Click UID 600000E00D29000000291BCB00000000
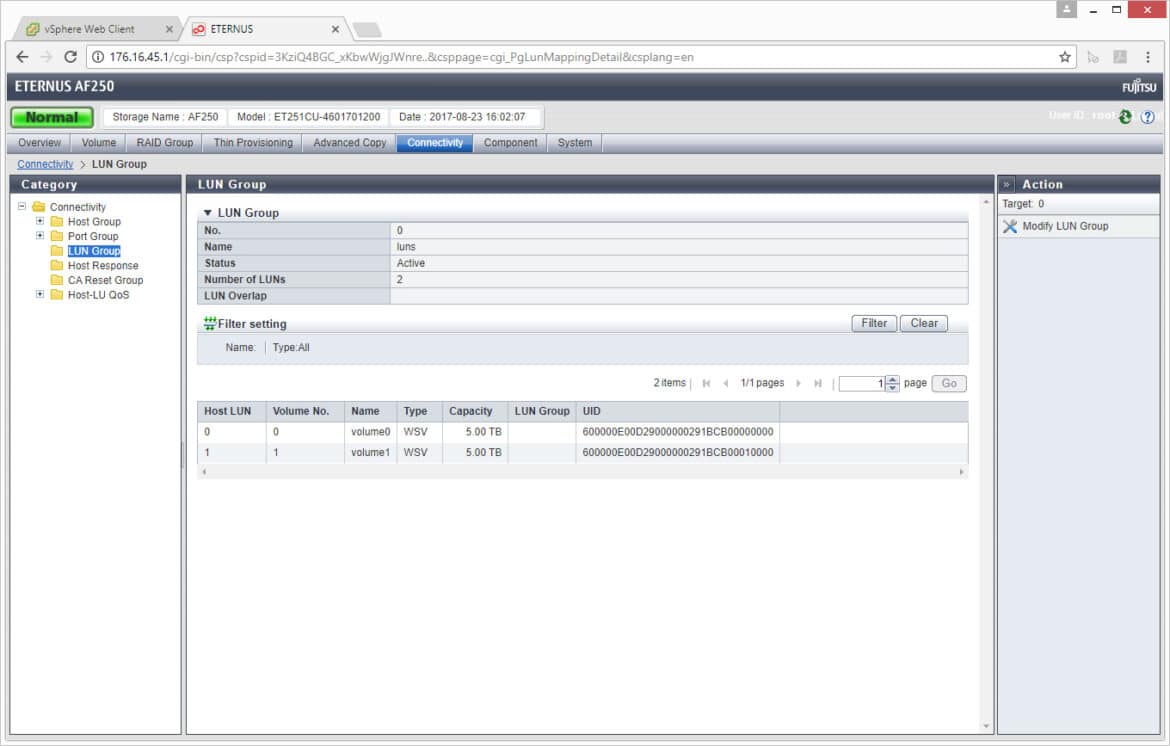The height and width of the screenshot is (746, 1170). (678, 432)
